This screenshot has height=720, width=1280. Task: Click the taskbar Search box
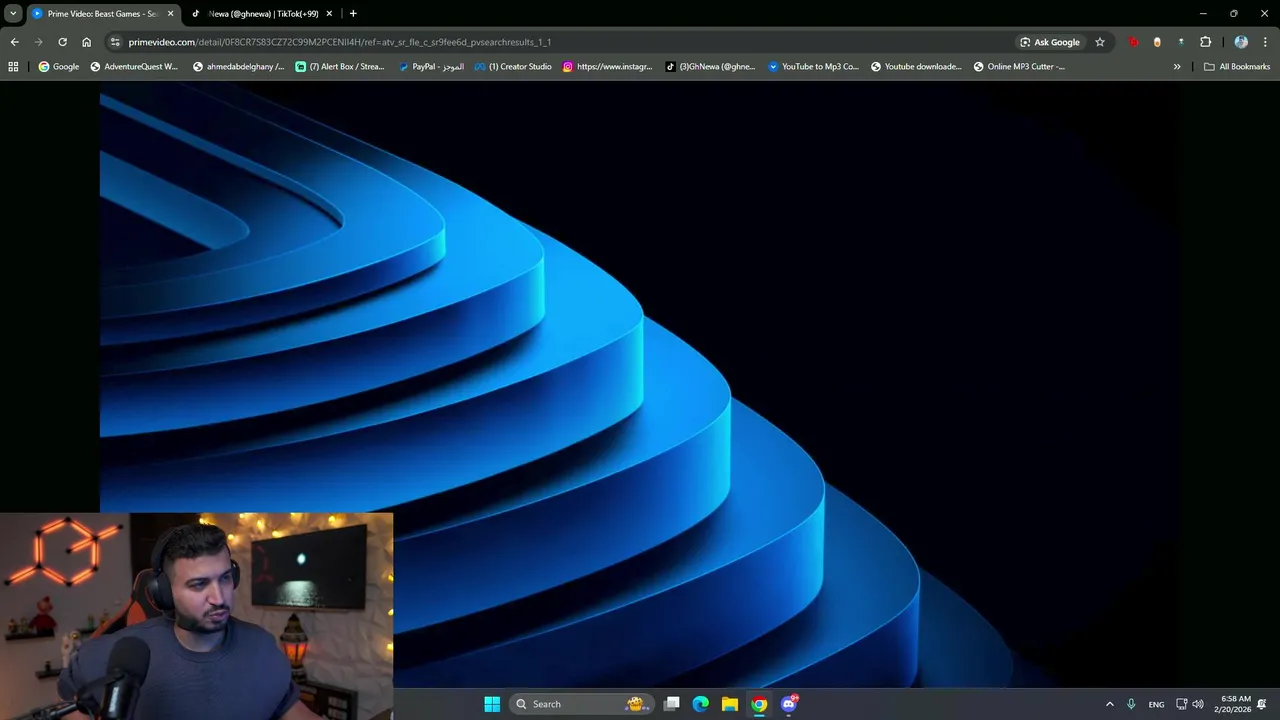pos(582,704)
